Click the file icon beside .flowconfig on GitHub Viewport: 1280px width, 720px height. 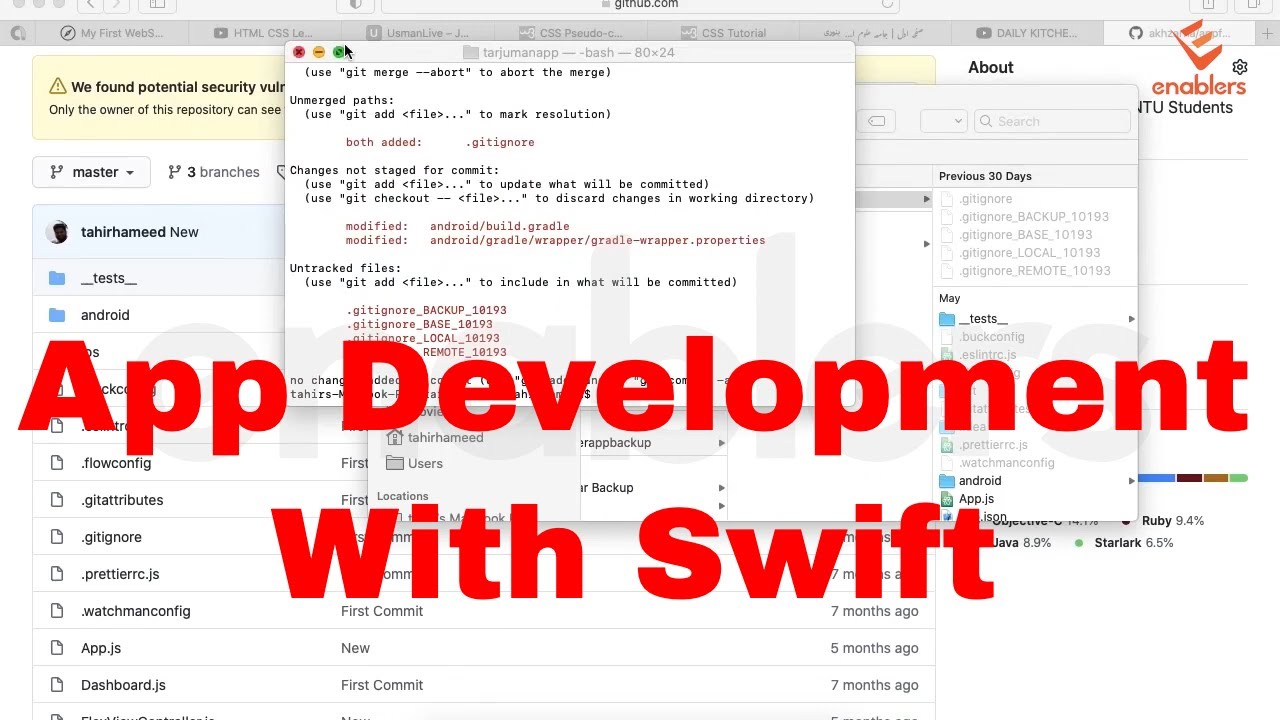[57, 463]
